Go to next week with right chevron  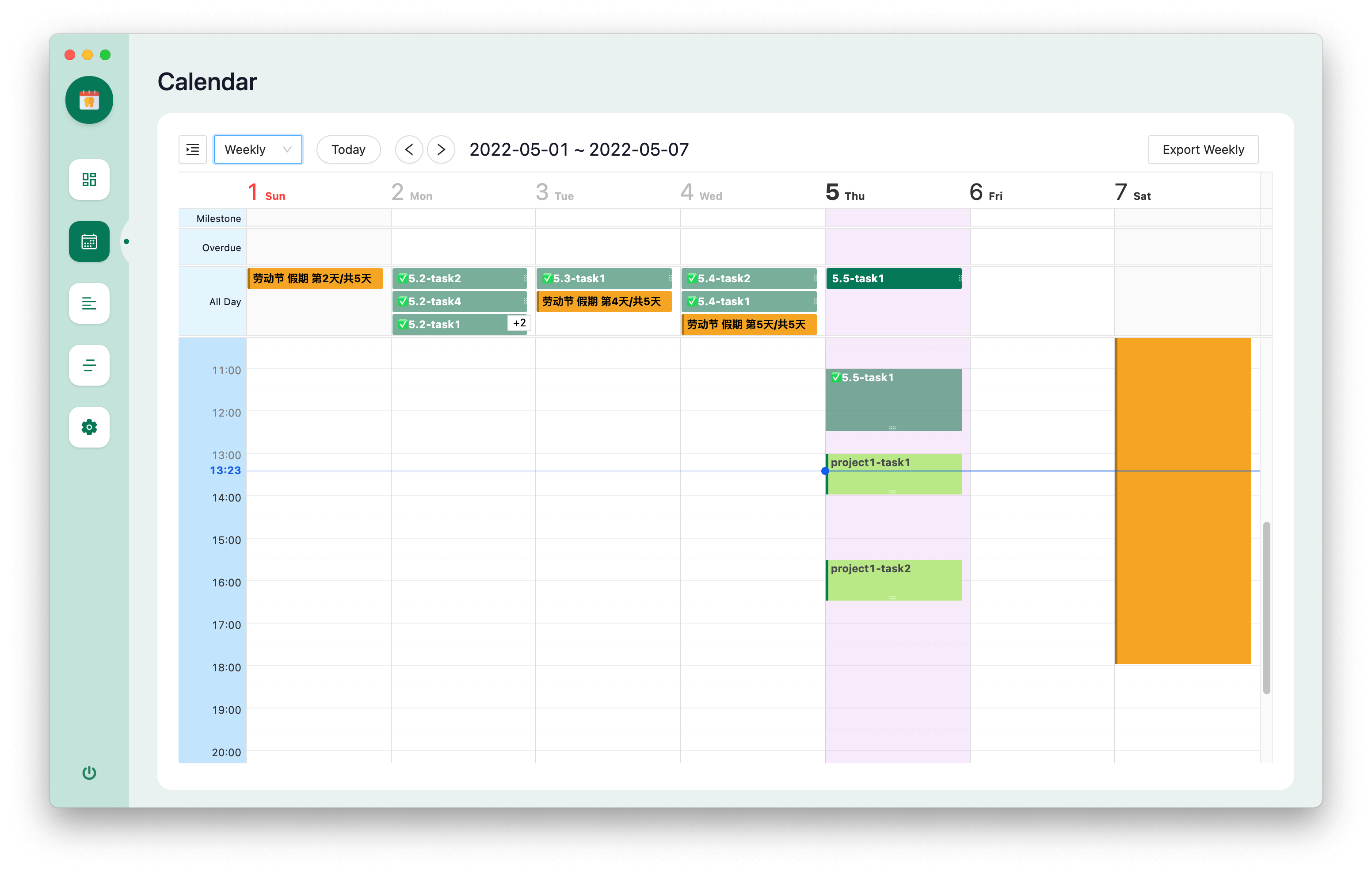[x=441, y=149]
